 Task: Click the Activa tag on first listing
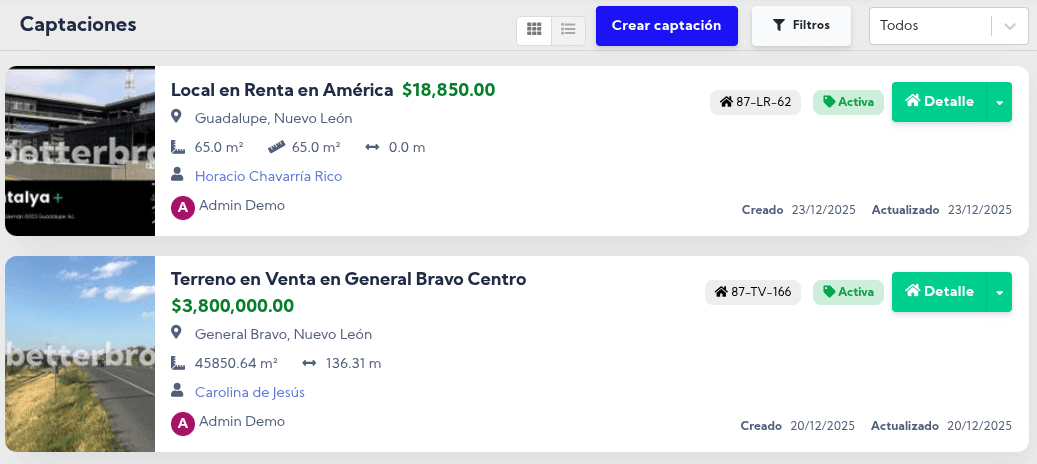point(848,102)
